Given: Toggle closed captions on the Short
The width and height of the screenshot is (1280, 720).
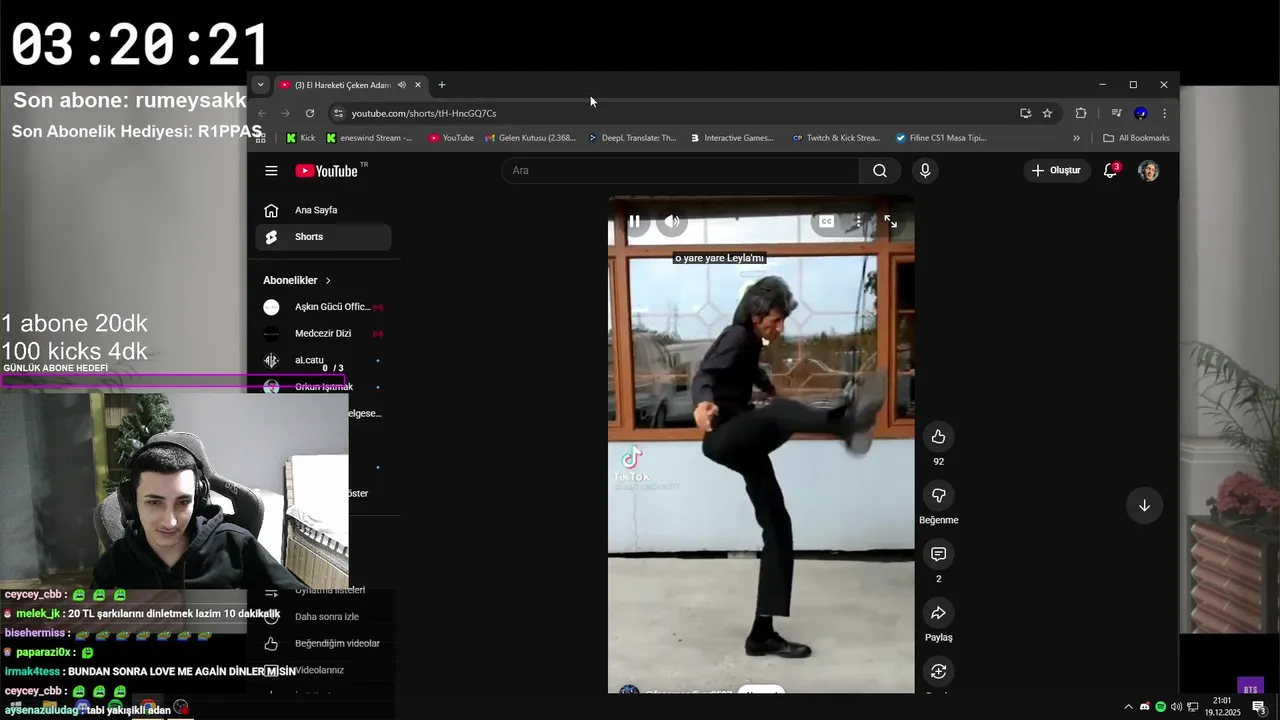Looking at the screenshot, I should coord(826,221).
